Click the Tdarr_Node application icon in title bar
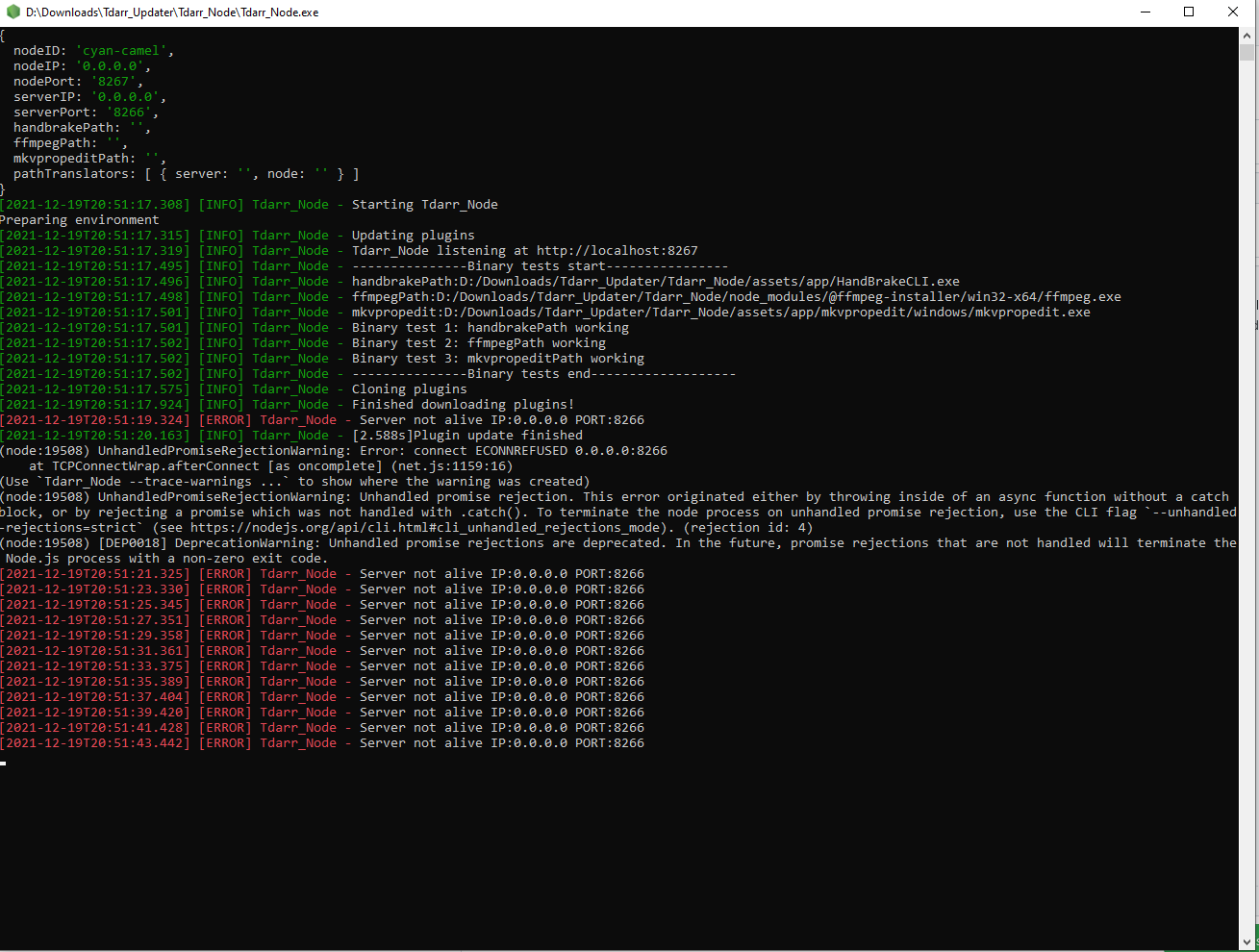Image resolution: width=1259 pixels, height=952 pixels. tap(11, 13)
